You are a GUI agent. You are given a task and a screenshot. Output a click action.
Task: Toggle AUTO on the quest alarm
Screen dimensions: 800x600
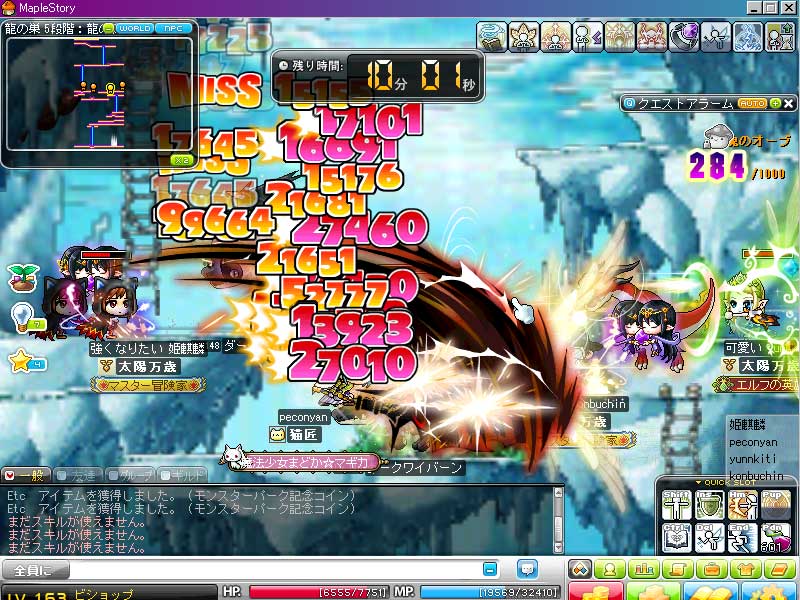pyautogui.click(x=753, y=104)
